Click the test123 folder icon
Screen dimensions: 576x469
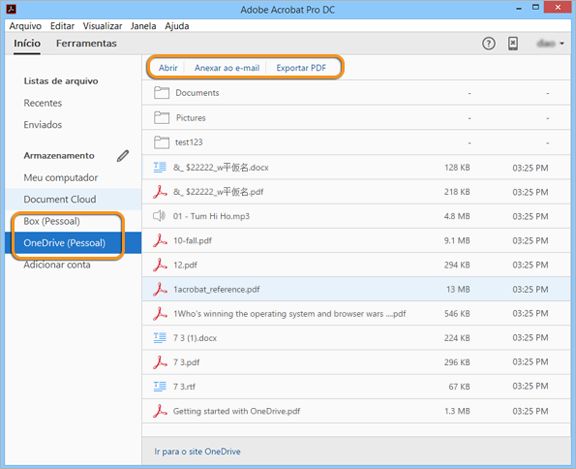(161, 142)
